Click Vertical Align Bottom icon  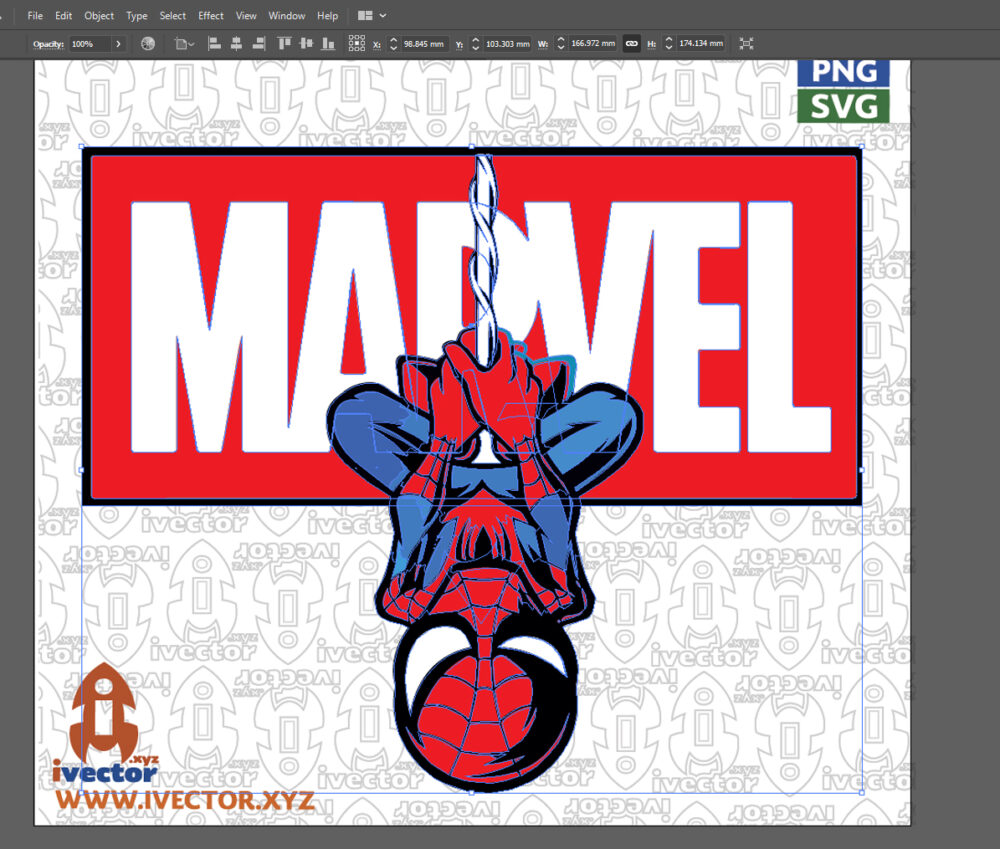point(328,43)
